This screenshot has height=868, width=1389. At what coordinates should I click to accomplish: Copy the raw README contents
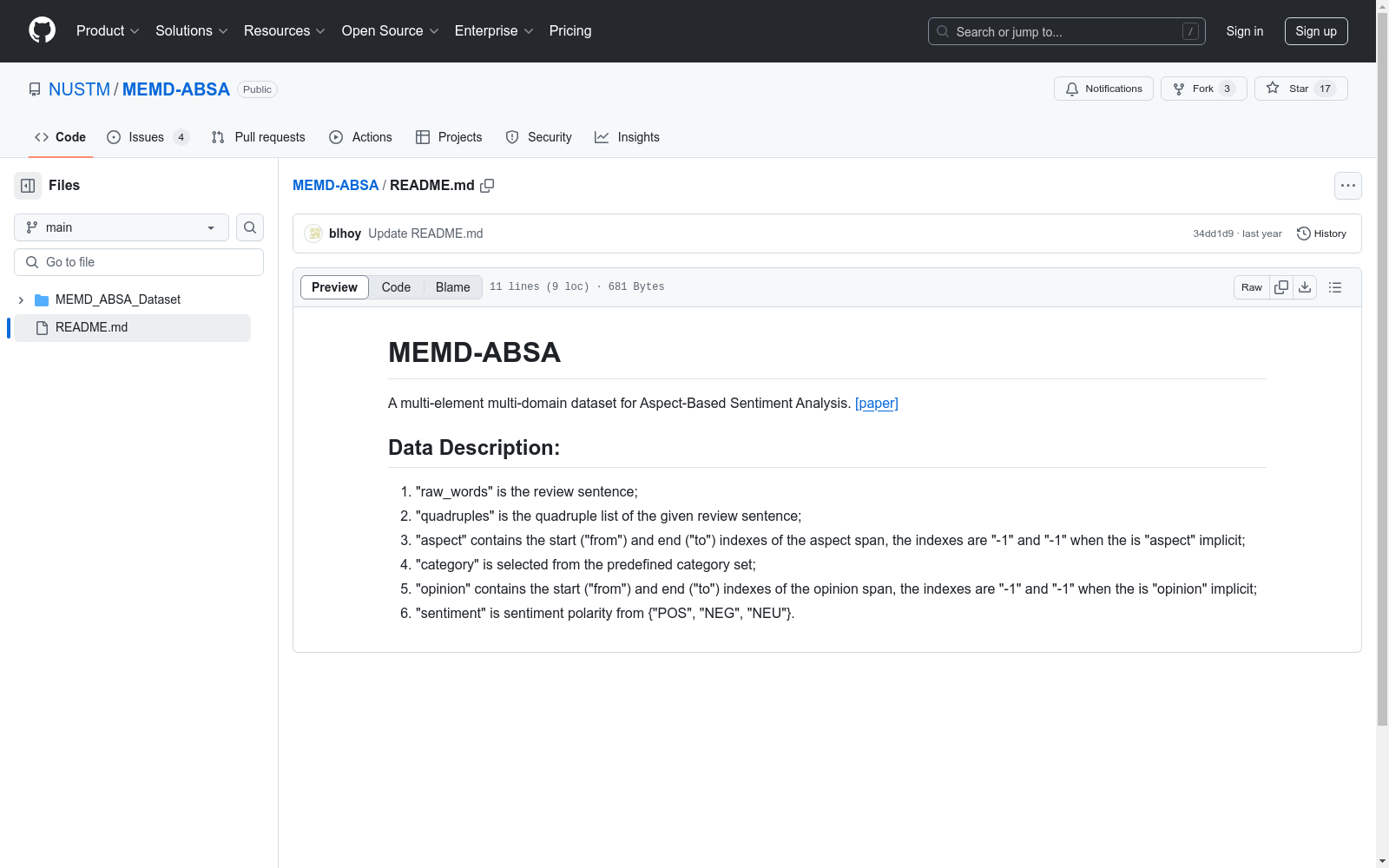[1280, 286]
